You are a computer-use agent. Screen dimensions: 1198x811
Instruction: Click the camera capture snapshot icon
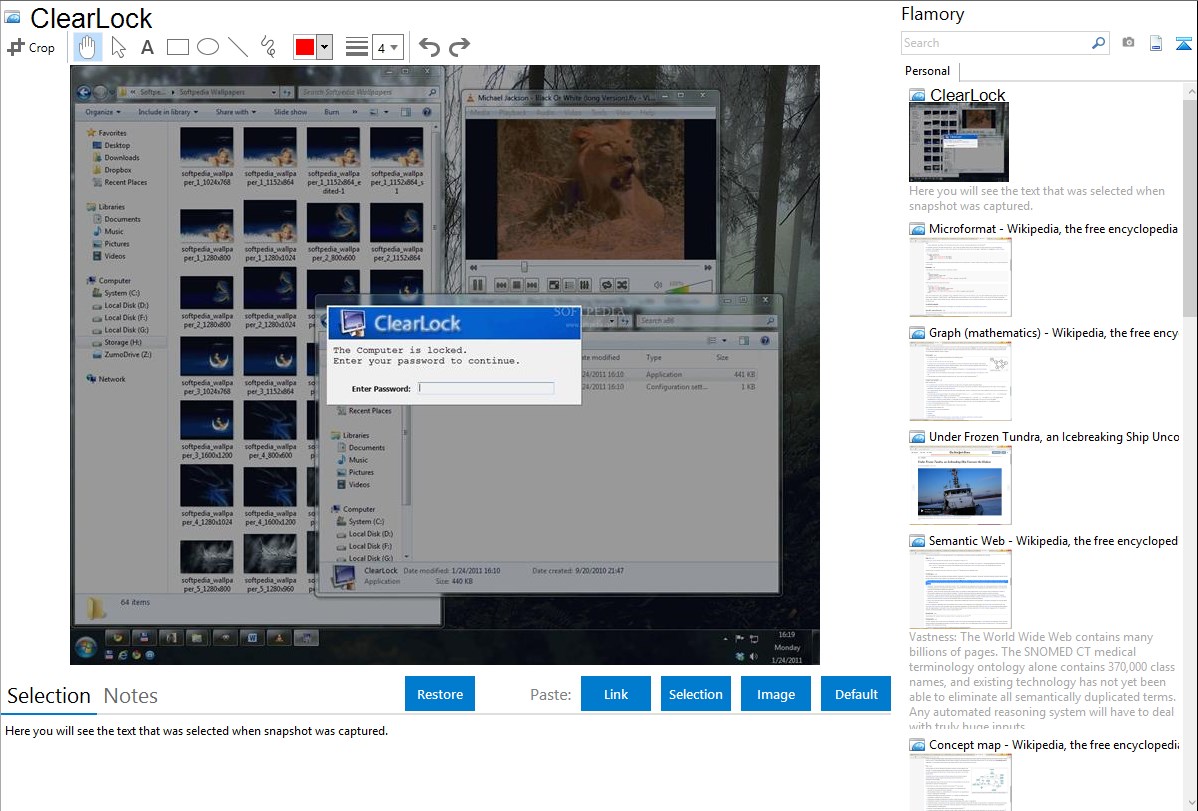pyautogui.click(x=1128, y=43)
